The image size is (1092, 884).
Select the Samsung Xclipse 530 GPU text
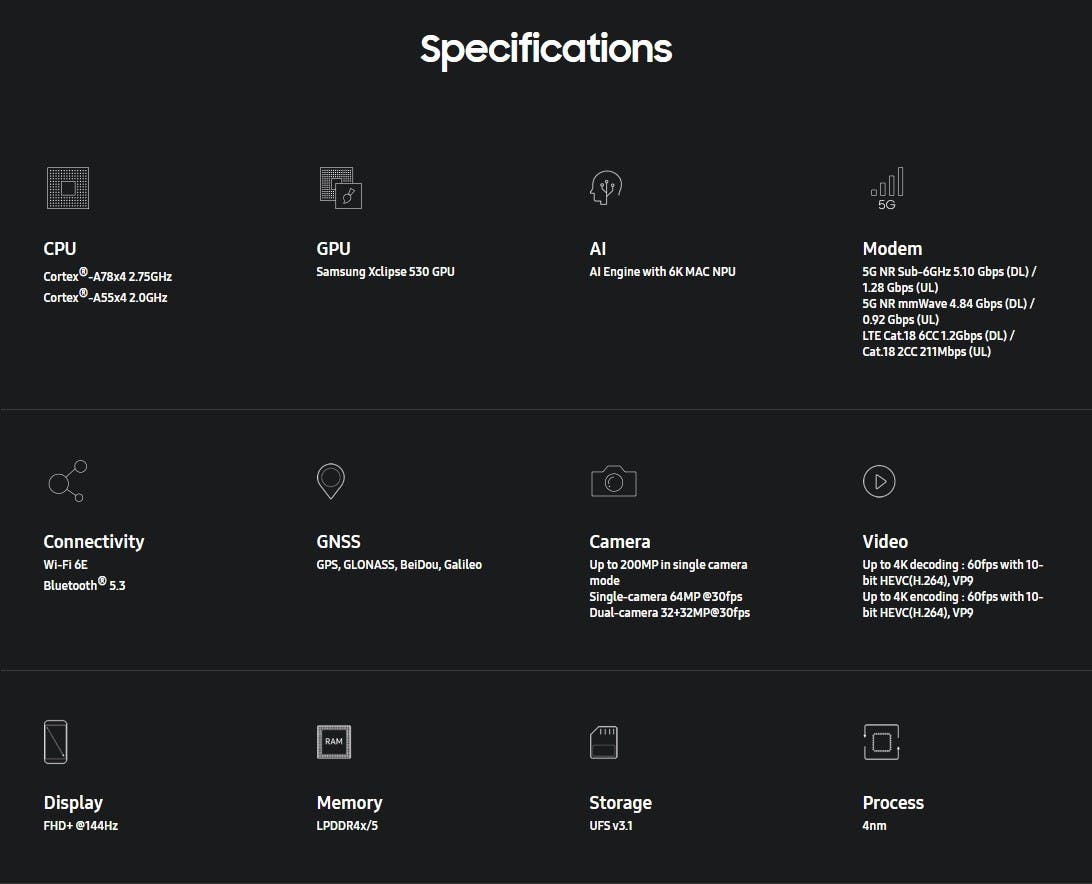[385, 272]
